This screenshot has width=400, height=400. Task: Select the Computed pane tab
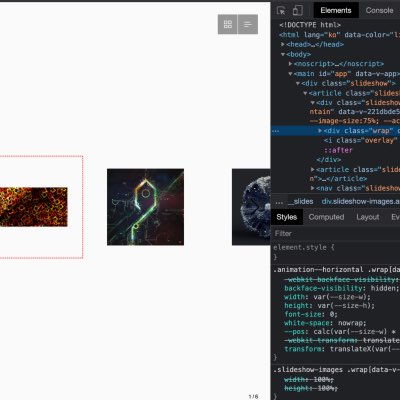click(326, 217)
